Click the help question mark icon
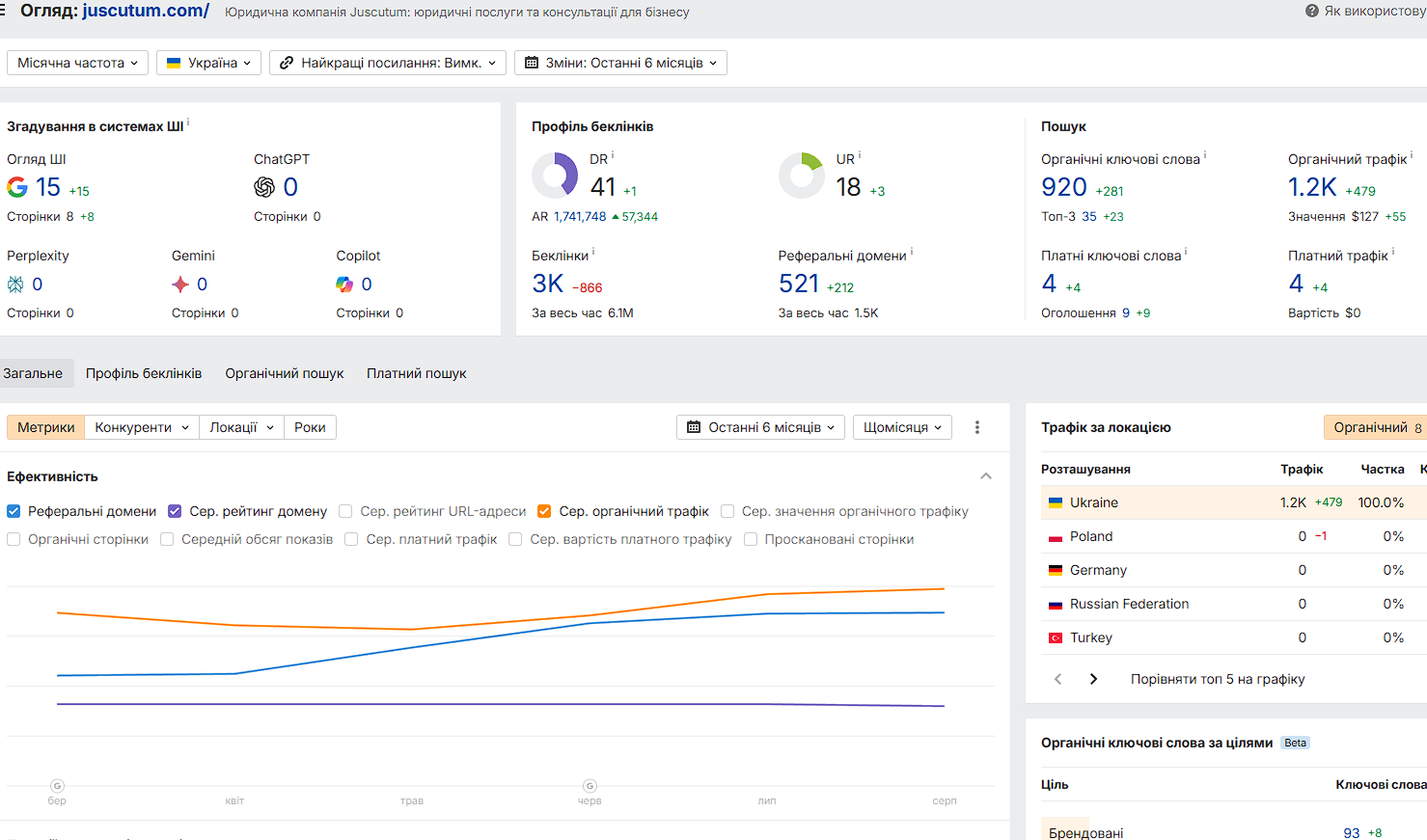This screenshot has width=1427, height=840. pos(1312,12)
